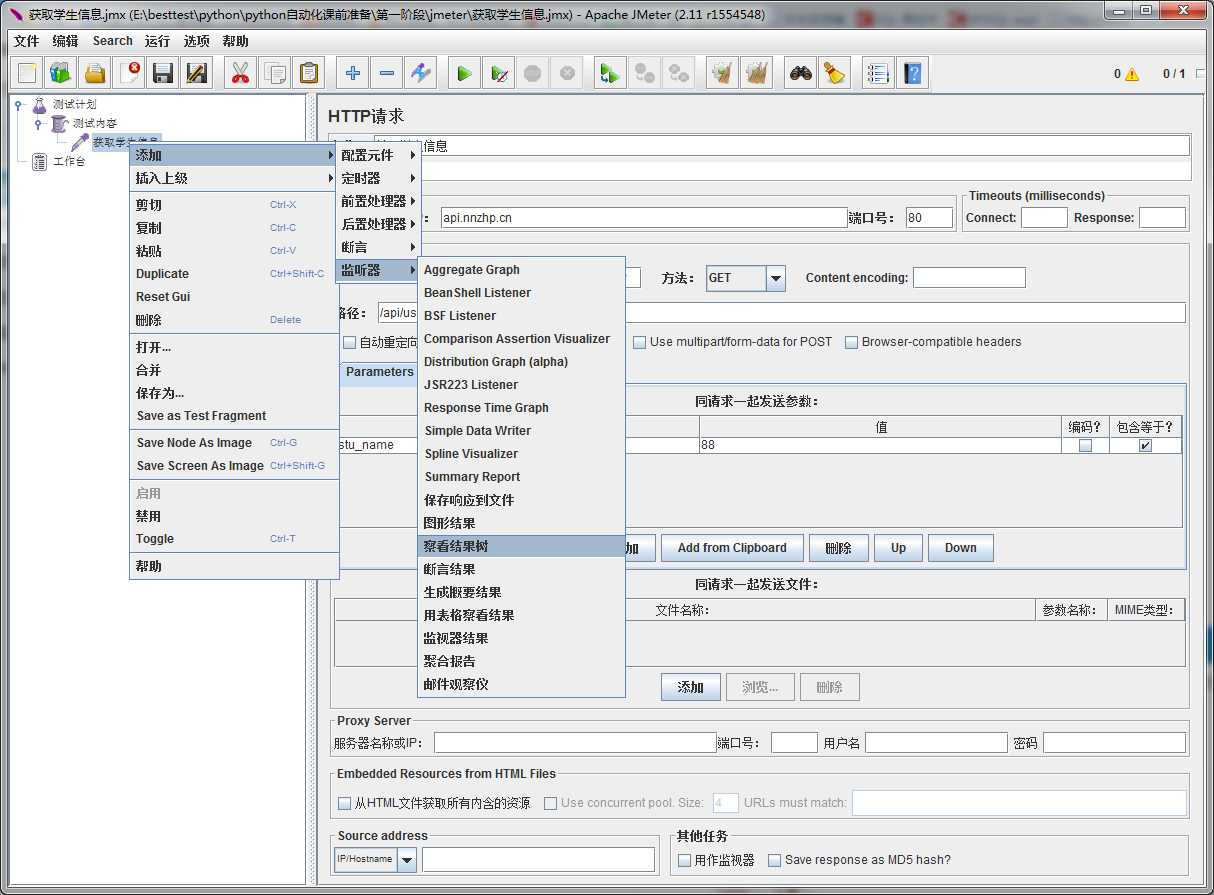Click 删除 button beside Add from Clipboard
The width and height of the screenshot is (1214, 895).
click(x=838, y=548)
